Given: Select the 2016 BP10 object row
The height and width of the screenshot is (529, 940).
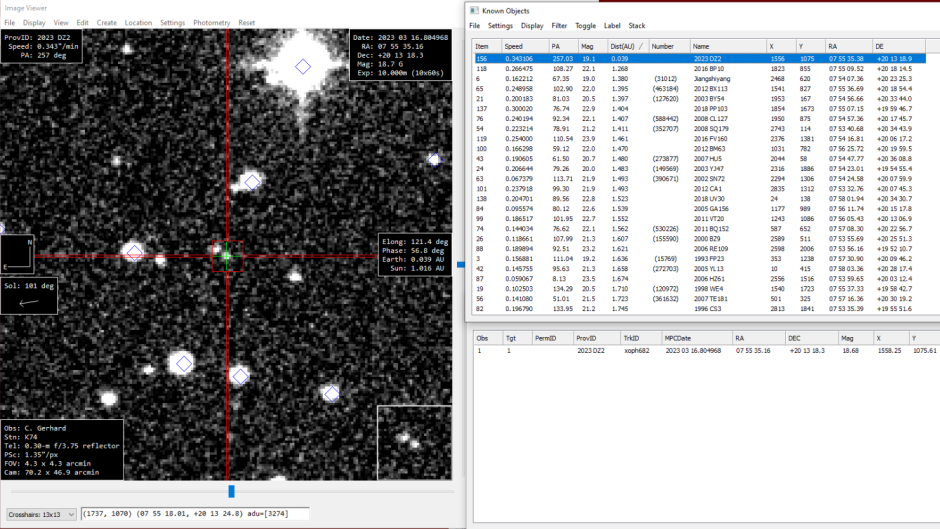Looking at the screenshot, I should (708, 68).
